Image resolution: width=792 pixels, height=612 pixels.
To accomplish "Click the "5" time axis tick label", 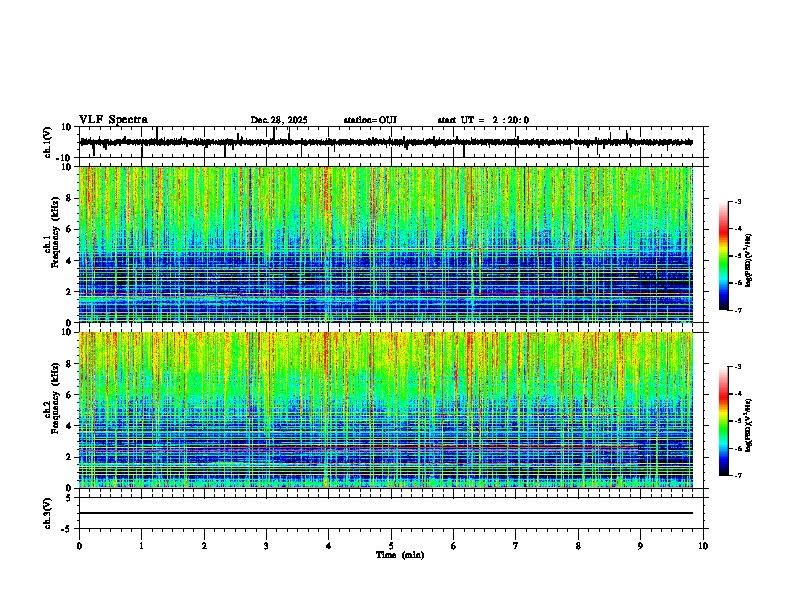I will [391, 546].
